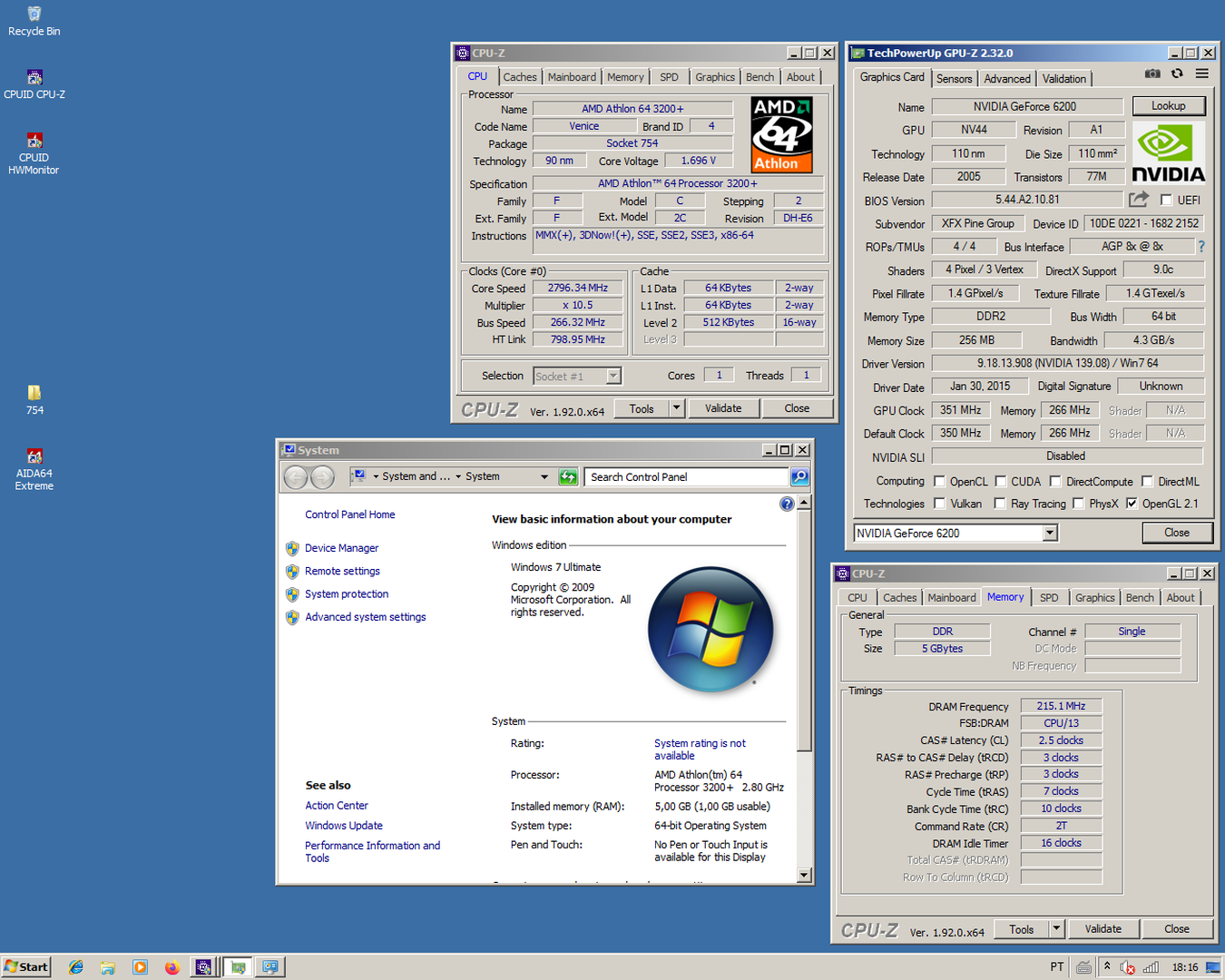Switch to CPU-Z taskbar button
The image size is (1225, 980).
(x=204, y=967)
